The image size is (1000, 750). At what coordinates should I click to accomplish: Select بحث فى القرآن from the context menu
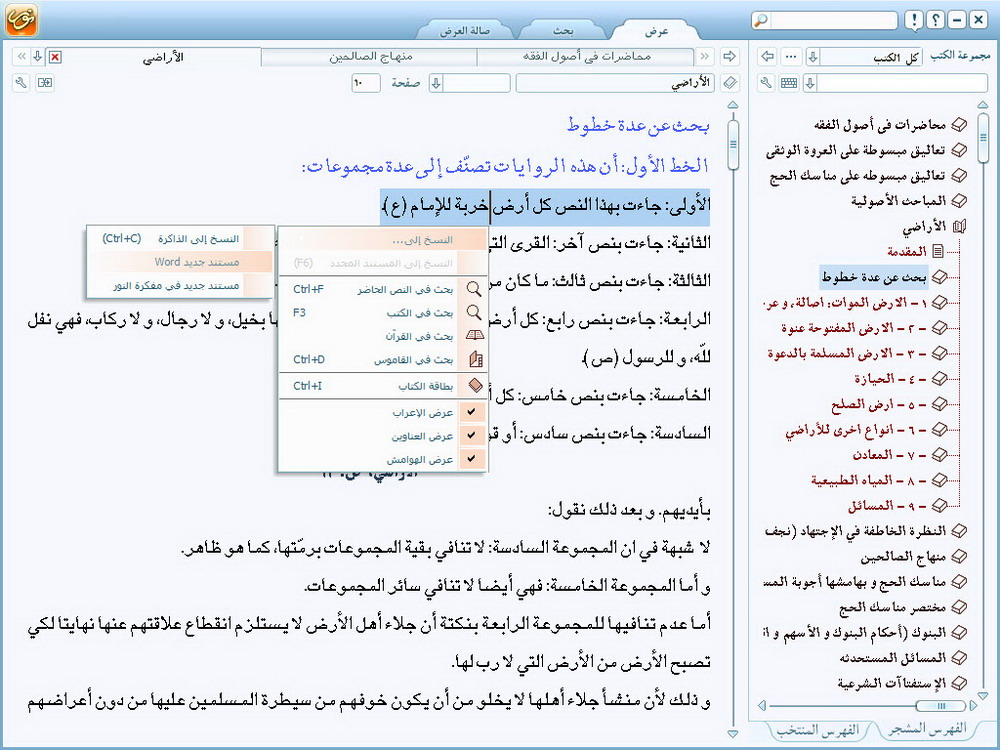[383, 336]
